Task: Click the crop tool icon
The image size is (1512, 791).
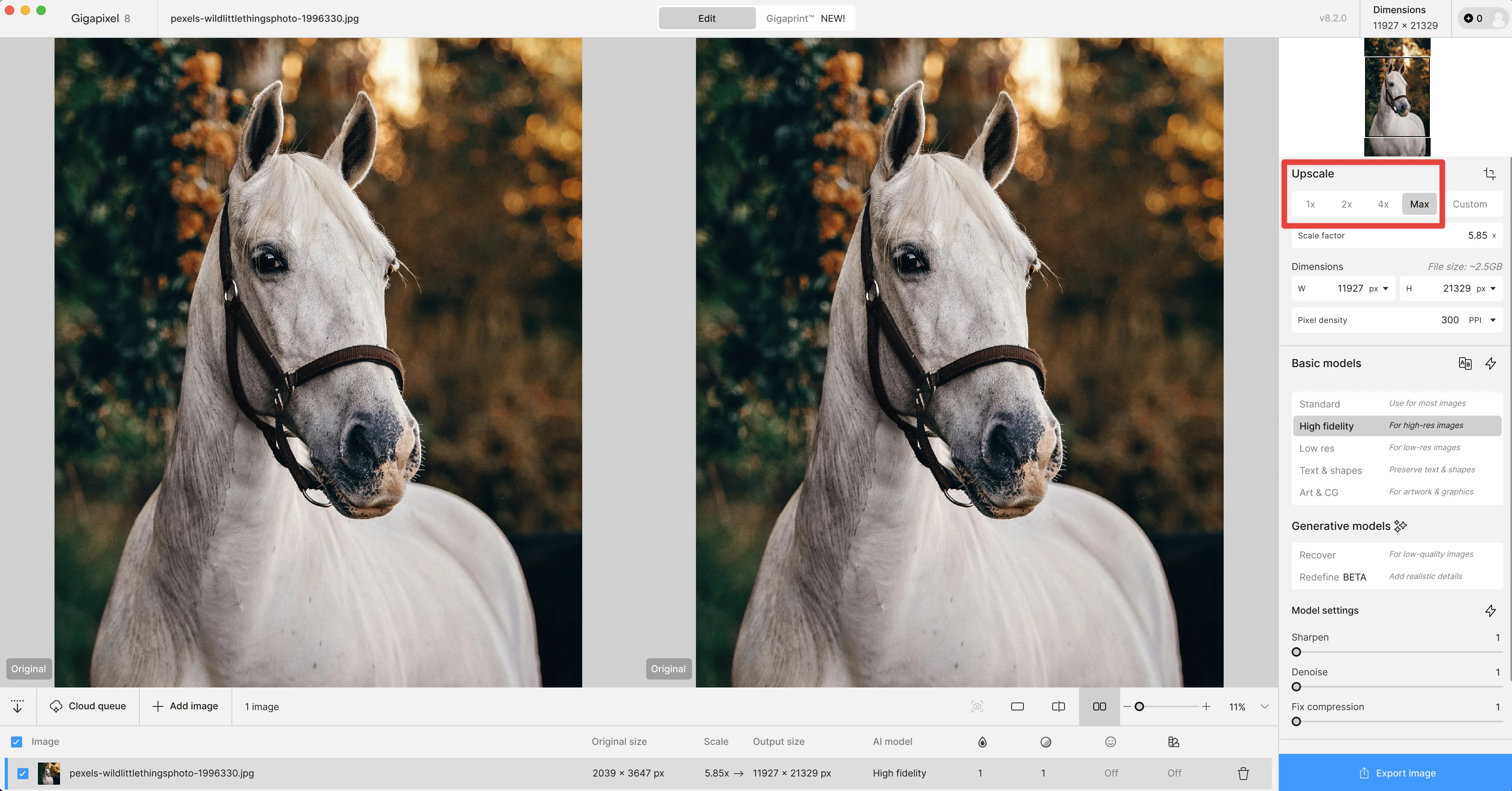Action: [1489, 174]
